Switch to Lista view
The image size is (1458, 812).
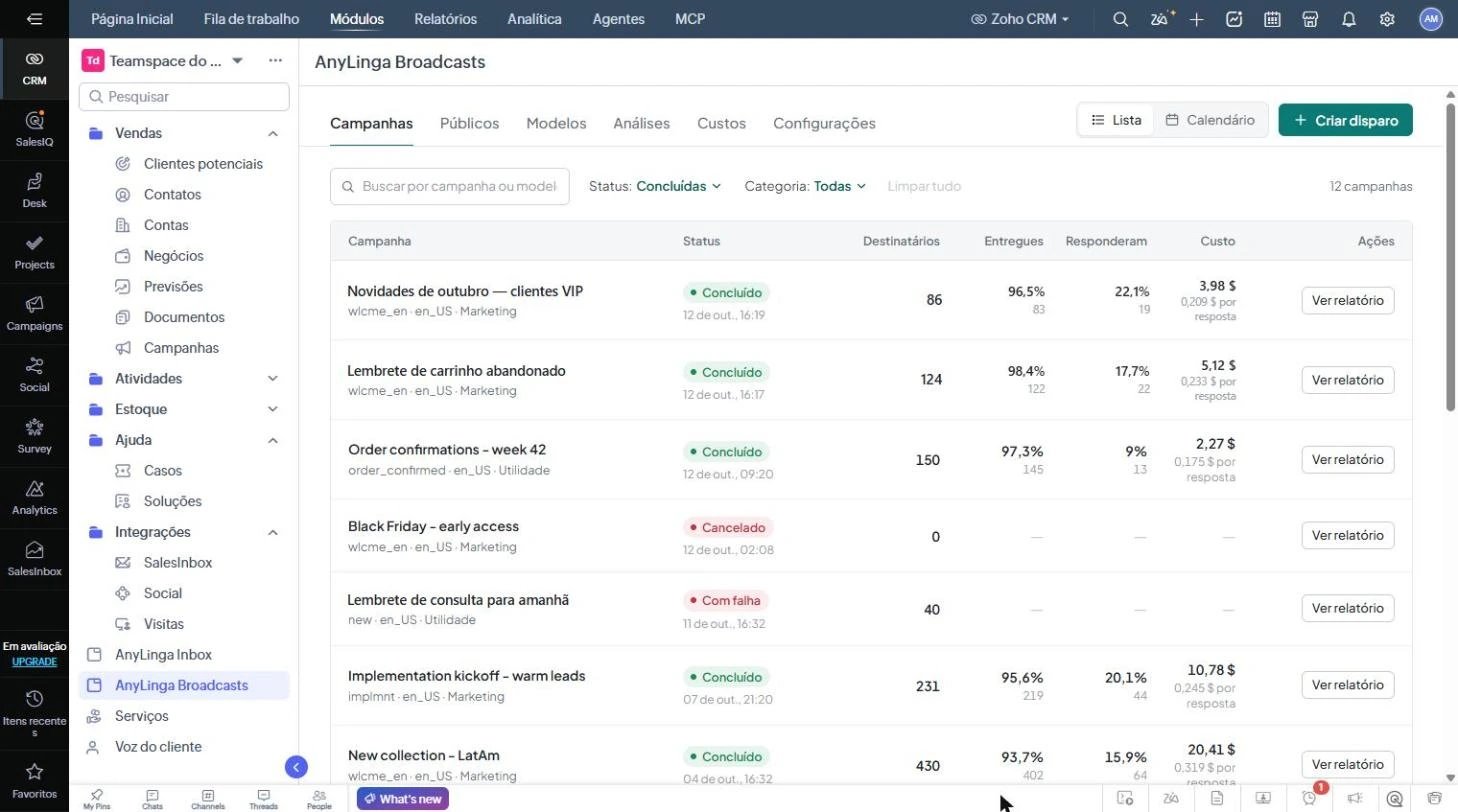point(1116,120)
